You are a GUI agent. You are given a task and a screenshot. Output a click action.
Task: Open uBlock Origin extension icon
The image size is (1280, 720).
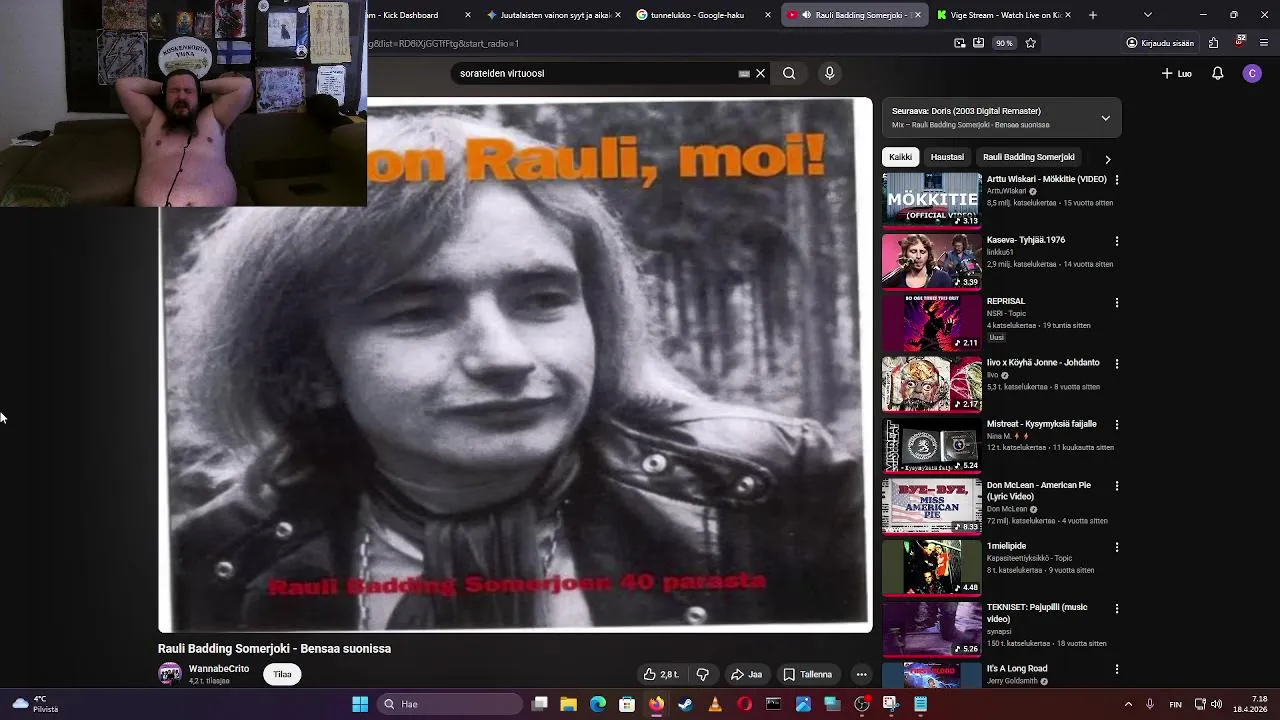point(1240,41)
